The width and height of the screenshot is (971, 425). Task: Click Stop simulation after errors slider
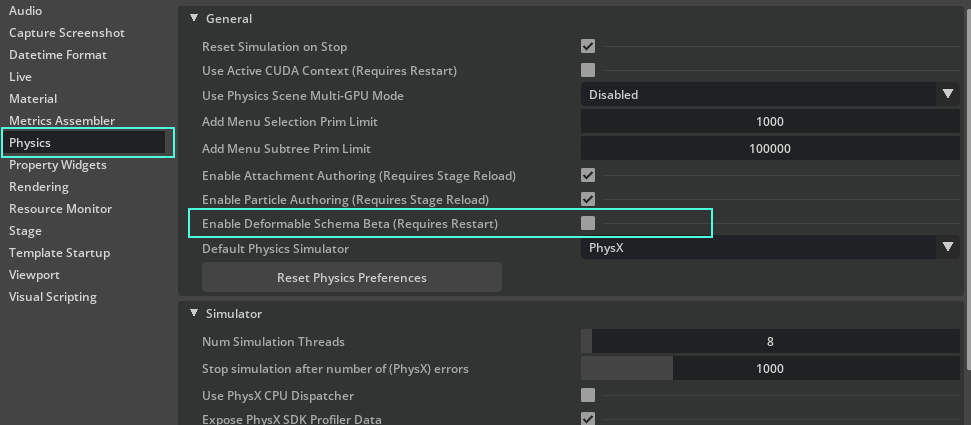pyautogui.click(x=770, y=369)
